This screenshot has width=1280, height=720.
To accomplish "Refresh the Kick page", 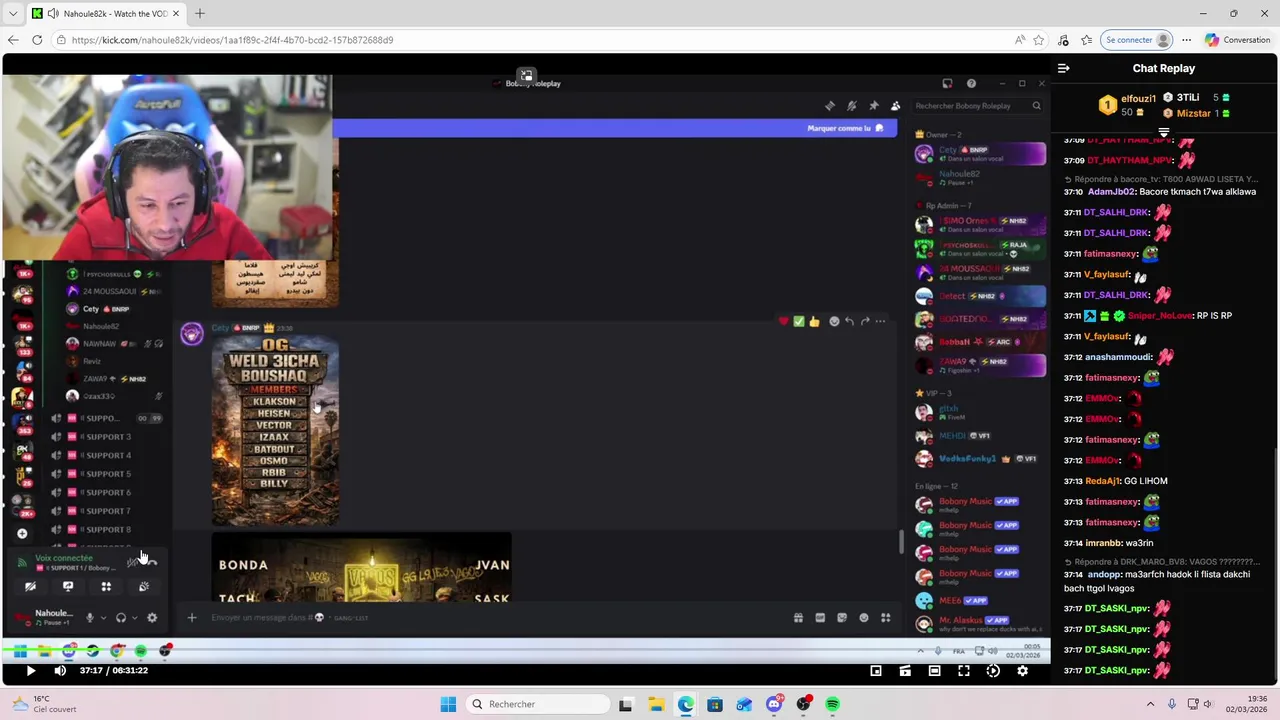I will 37,40.
